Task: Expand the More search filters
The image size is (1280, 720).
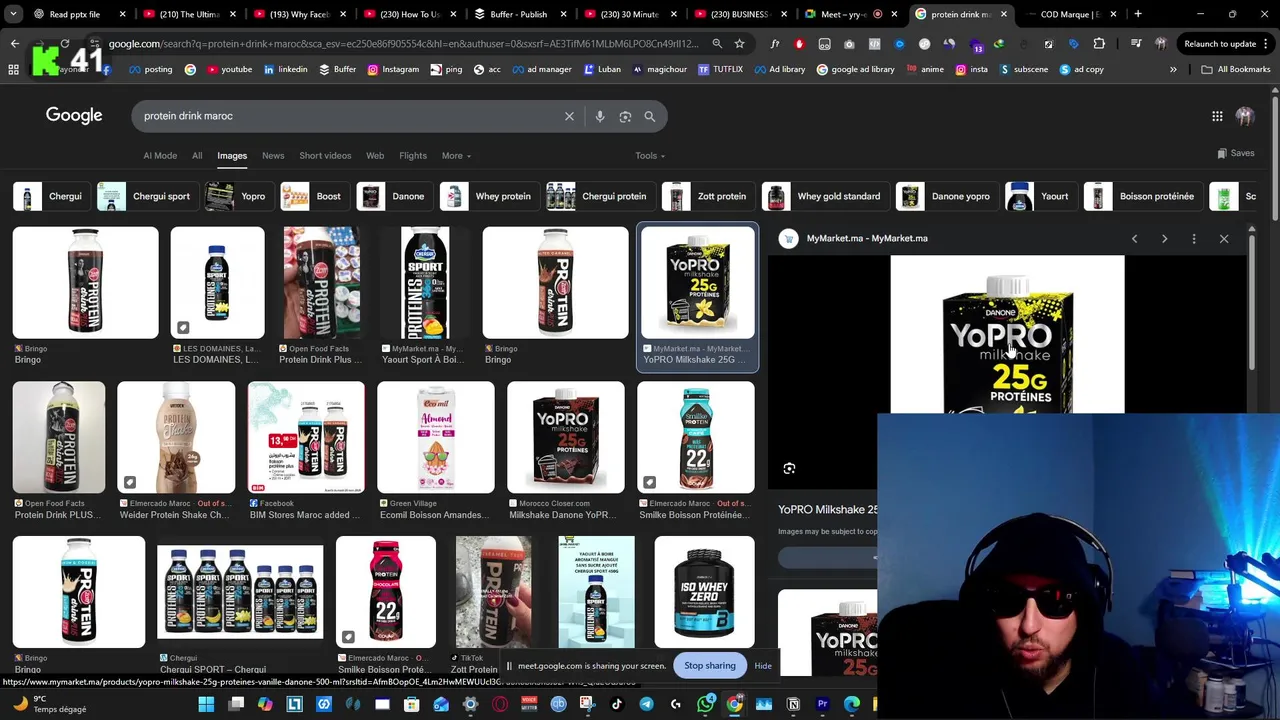Action: 456,155
